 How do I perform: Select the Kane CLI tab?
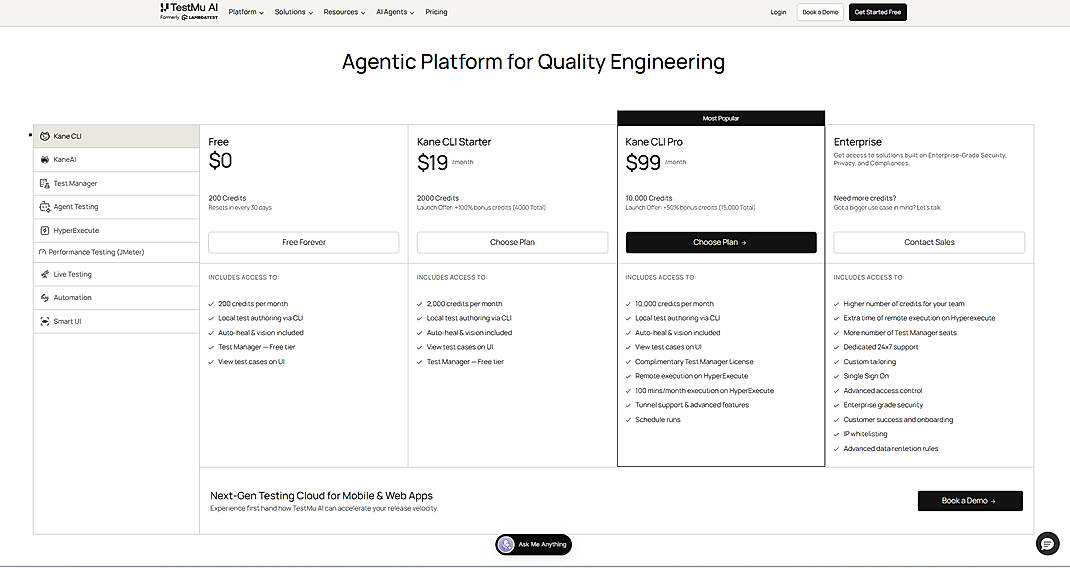coord(117,137)
